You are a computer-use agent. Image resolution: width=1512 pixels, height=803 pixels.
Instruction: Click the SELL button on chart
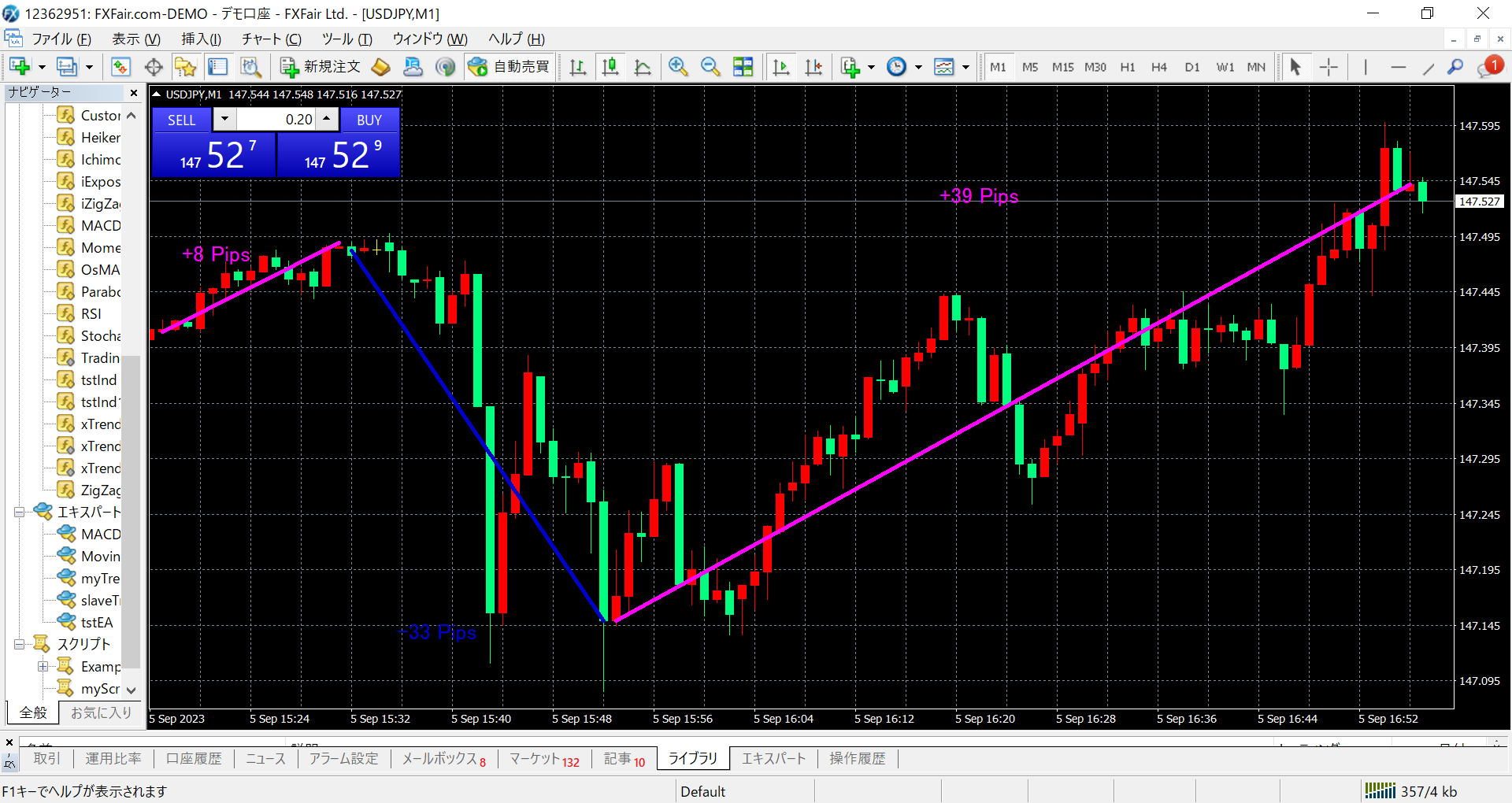(x=181, y=120)
